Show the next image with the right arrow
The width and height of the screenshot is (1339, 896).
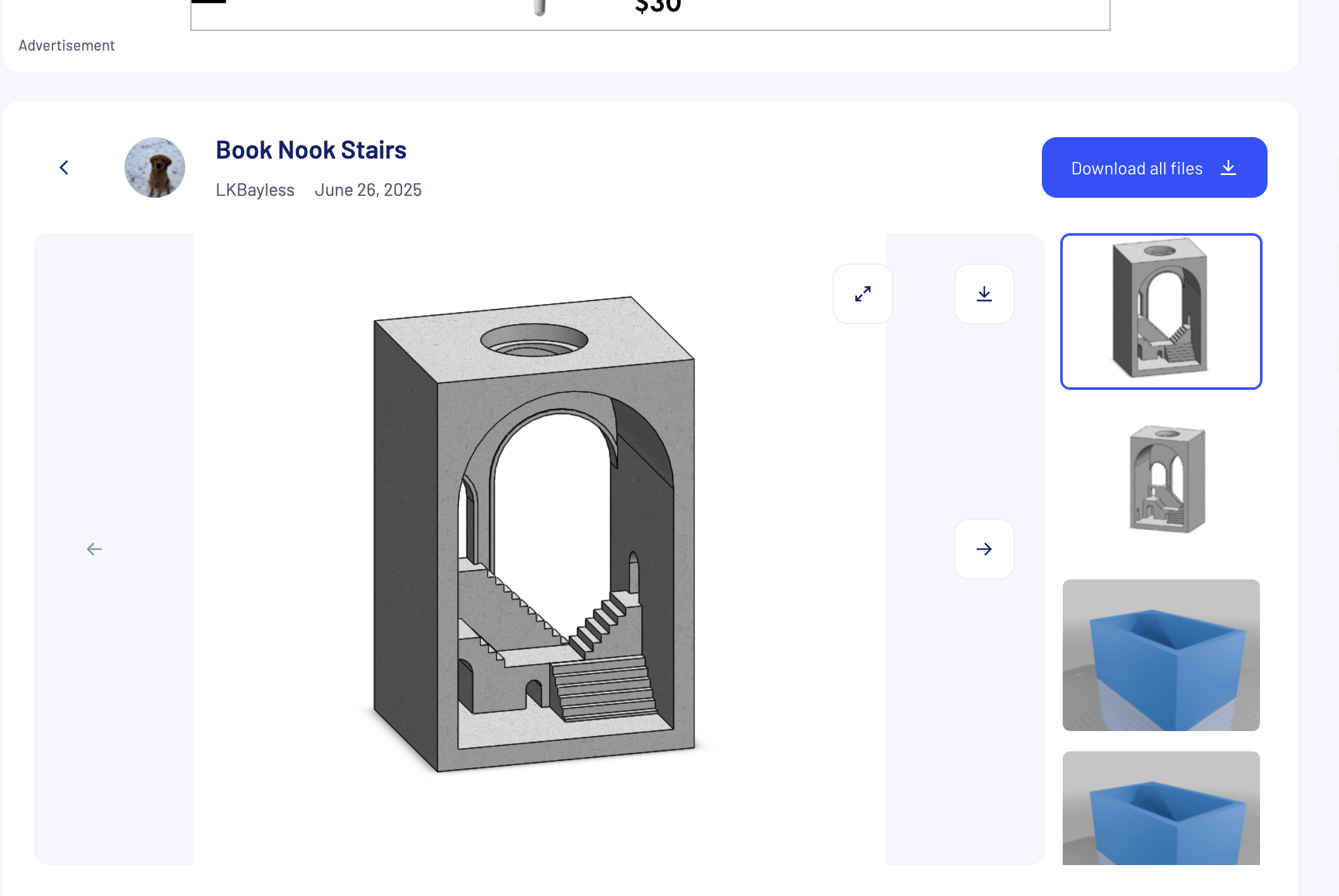pyautogui.click(x=984, y=549)
